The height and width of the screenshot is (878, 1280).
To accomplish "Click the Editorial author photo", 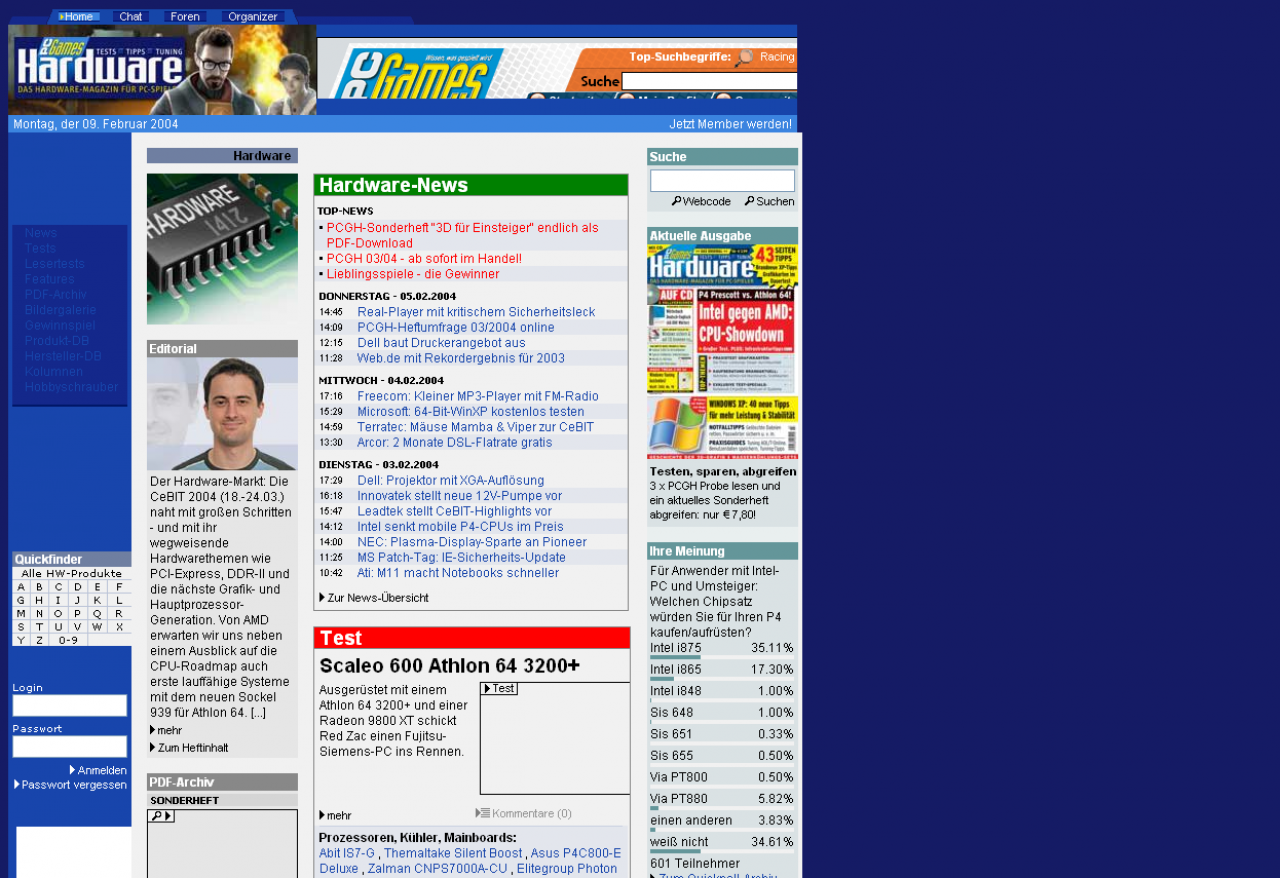I will pyautogui.click(x=222, y=414).
